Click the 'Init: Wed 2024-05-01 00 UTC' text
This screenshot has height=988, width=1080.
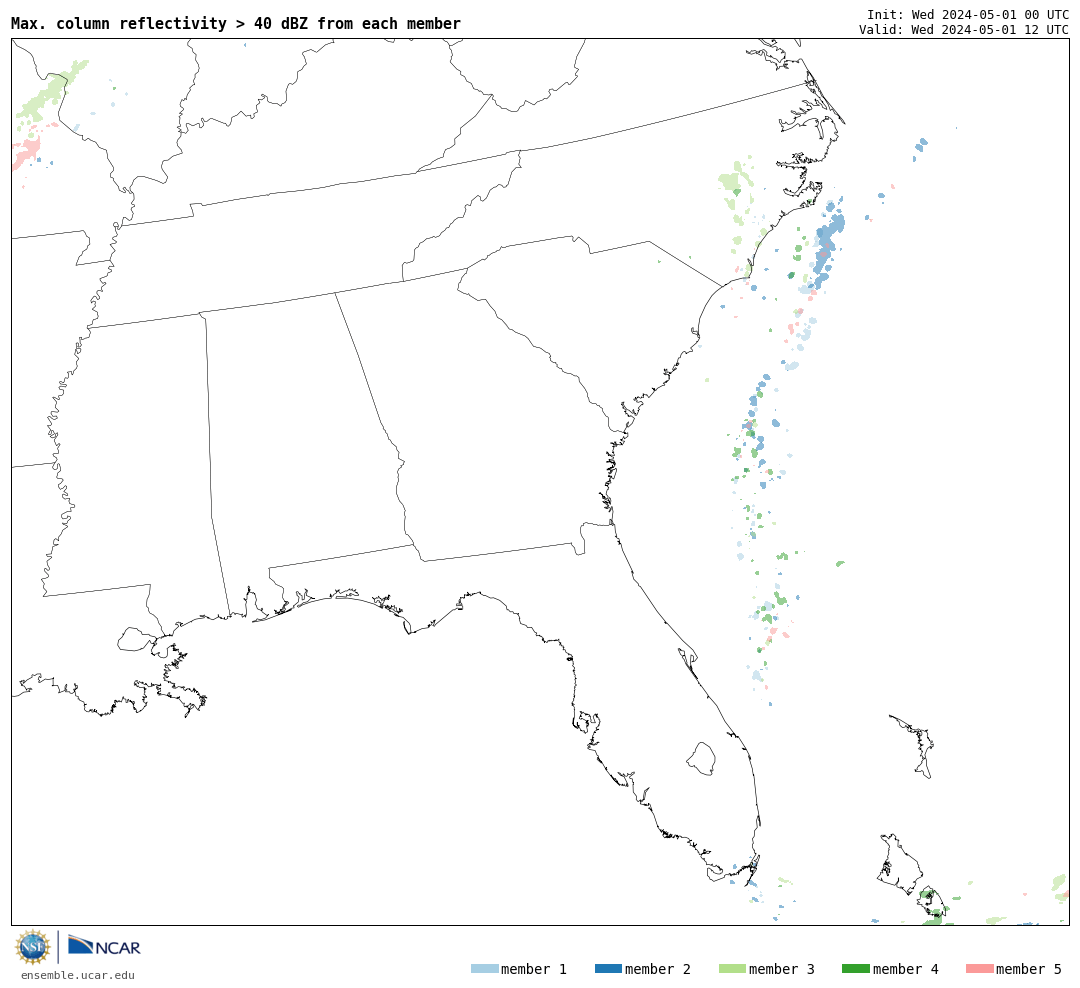click(x=968, y=14)
